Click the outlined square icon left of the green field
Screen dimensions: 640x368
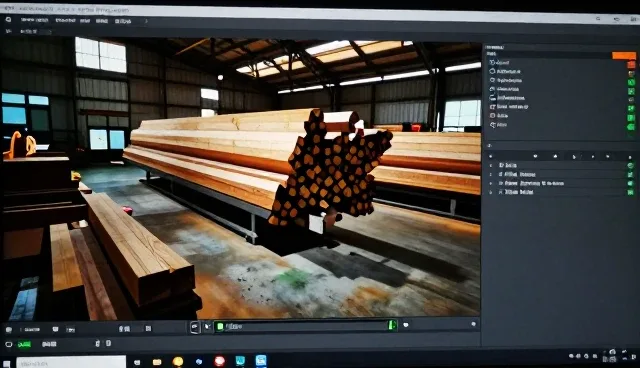click(x=195, y=327)
